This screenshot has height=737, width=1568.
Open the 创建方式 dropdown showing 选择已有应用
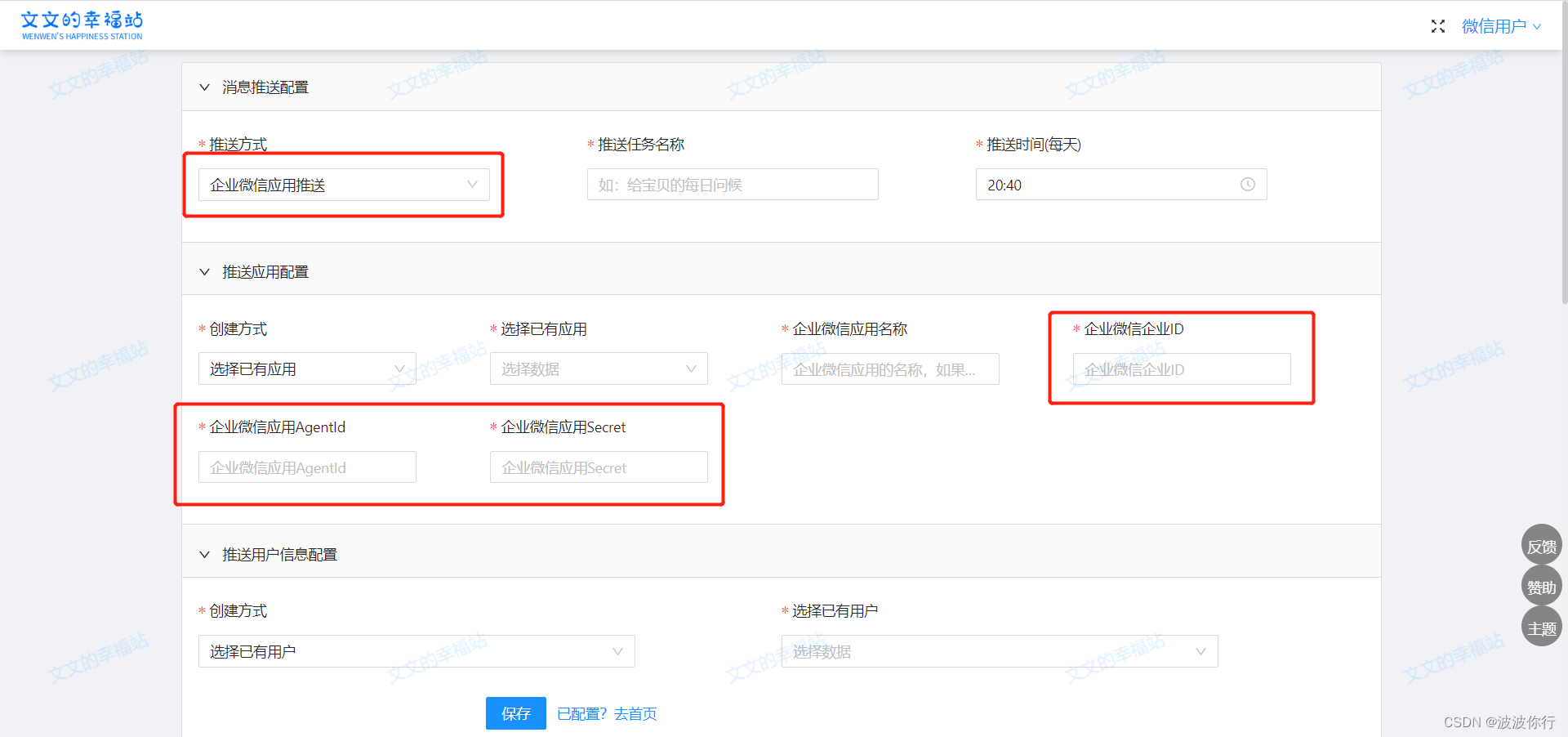(307, 368)
